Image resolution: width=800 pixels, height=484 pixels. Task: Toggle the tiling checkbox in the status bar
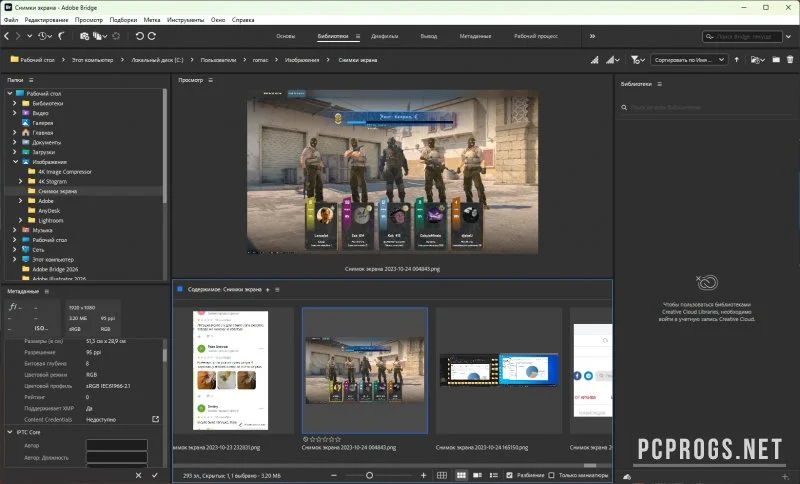click(x=509, y=475)
